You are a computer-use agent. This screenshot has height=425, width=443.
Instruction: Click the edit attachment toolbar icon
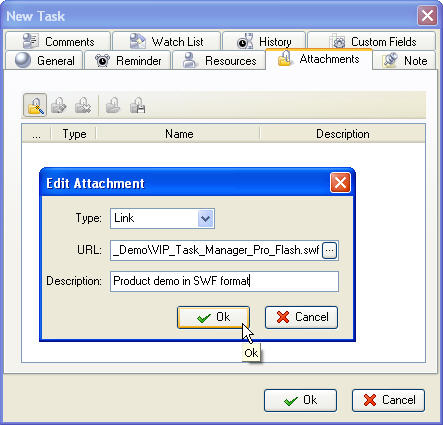pyautogui.click(x=59, y=105)
